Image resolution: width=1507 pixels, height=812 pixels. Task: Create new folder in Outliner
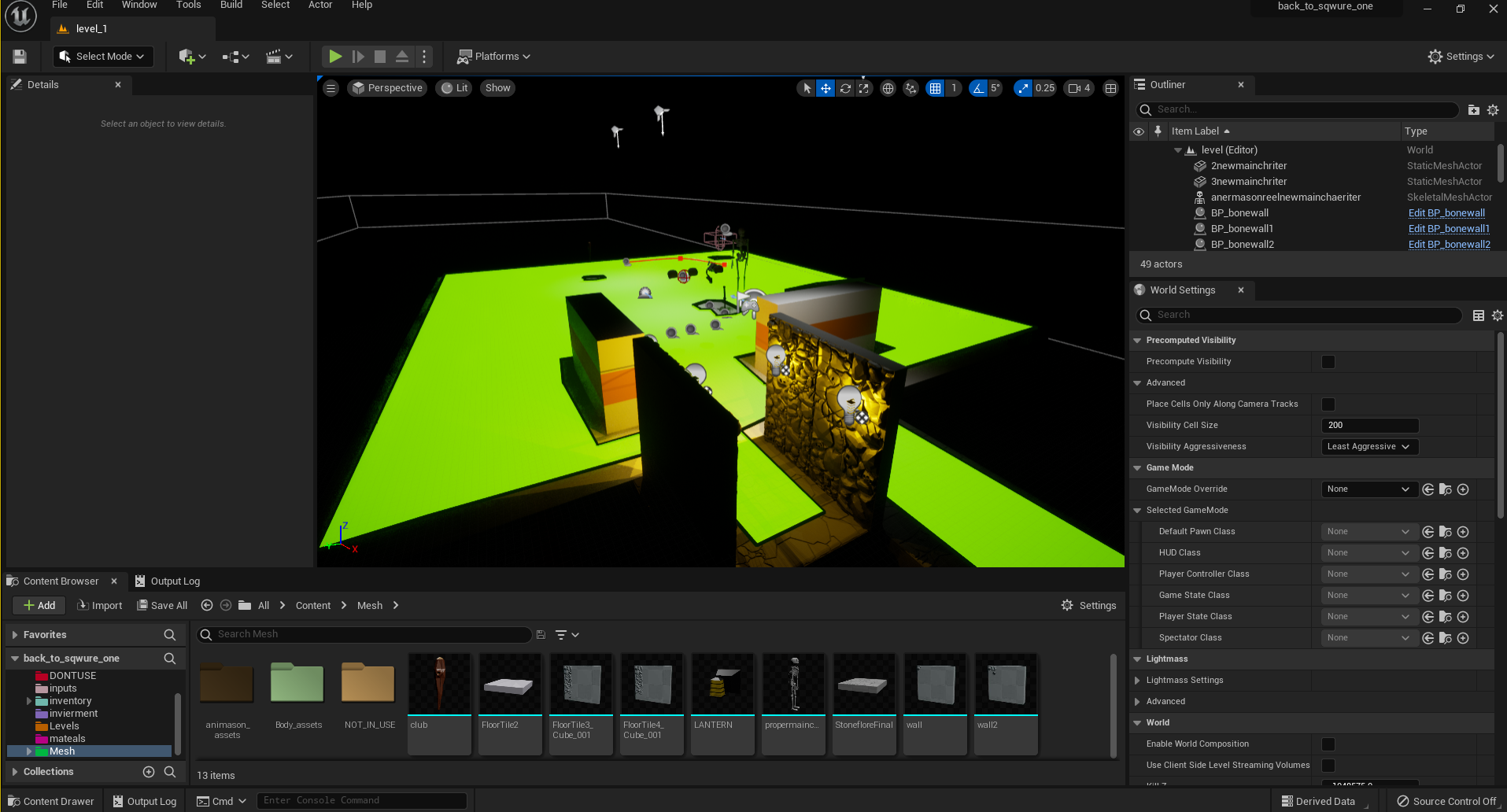[1474, 110]
